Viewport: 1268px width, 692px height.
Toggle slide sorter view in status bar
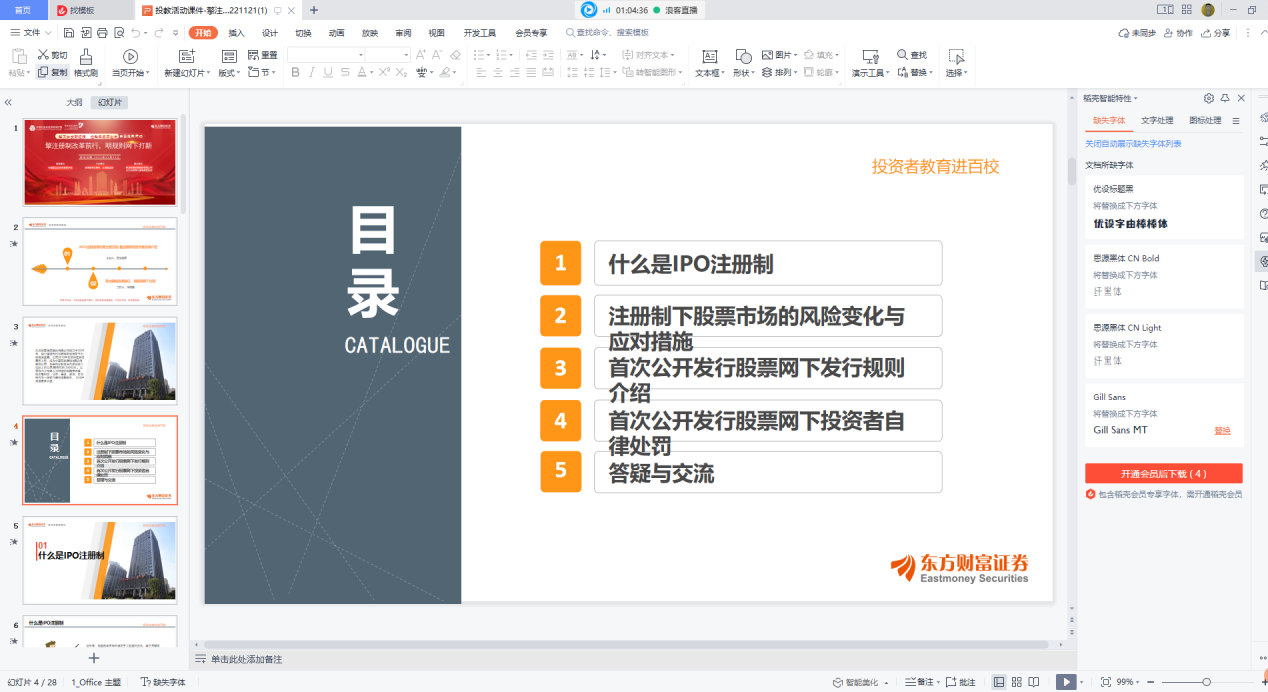(1018, 682)
